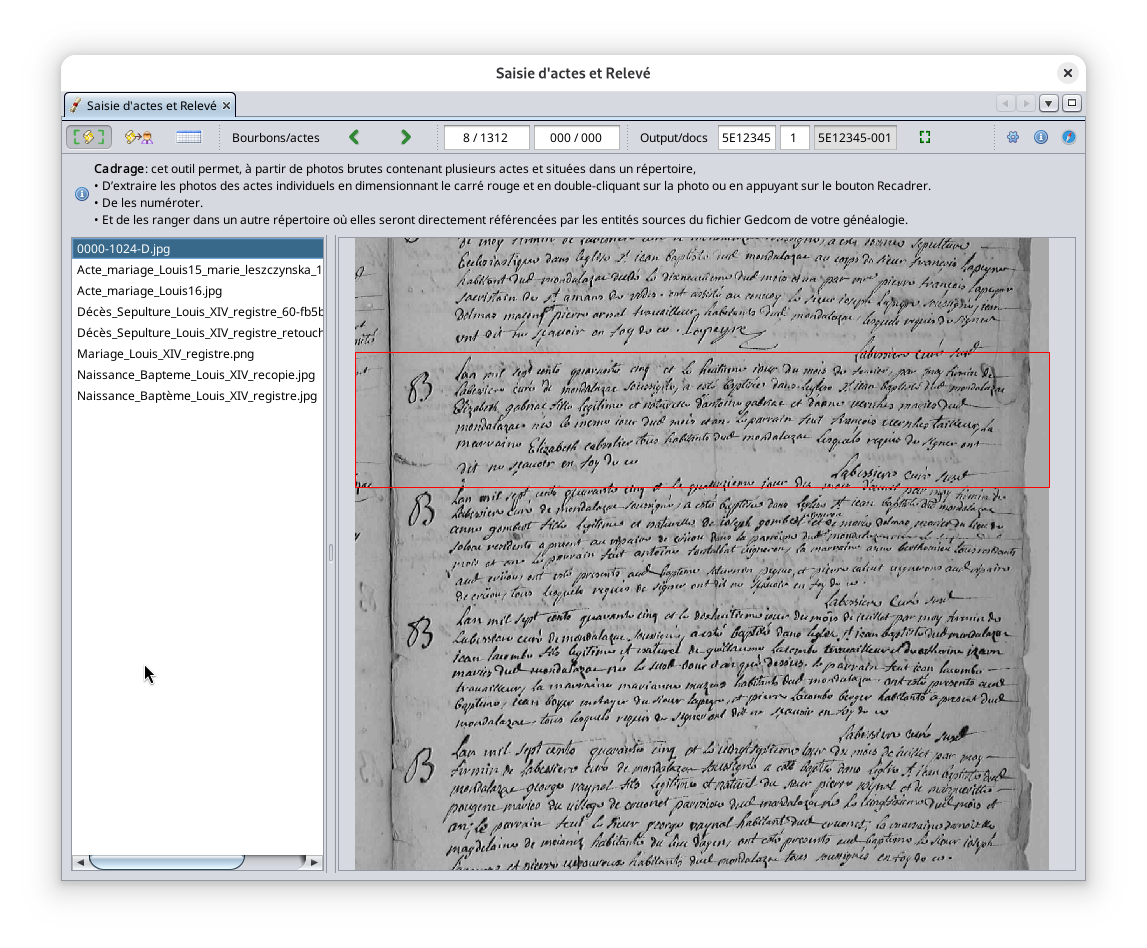Click the 5E12345-001 output name field
Viewport: 1147px width, 948px height.
coord(854,138)
